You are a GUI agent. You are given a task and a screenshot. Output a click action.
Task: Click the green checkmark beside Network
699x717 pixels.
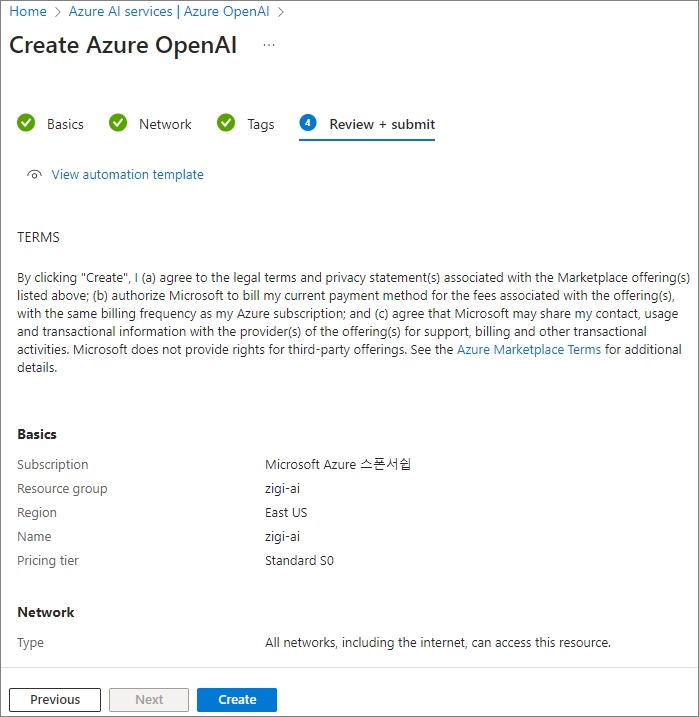coord(118,123)
